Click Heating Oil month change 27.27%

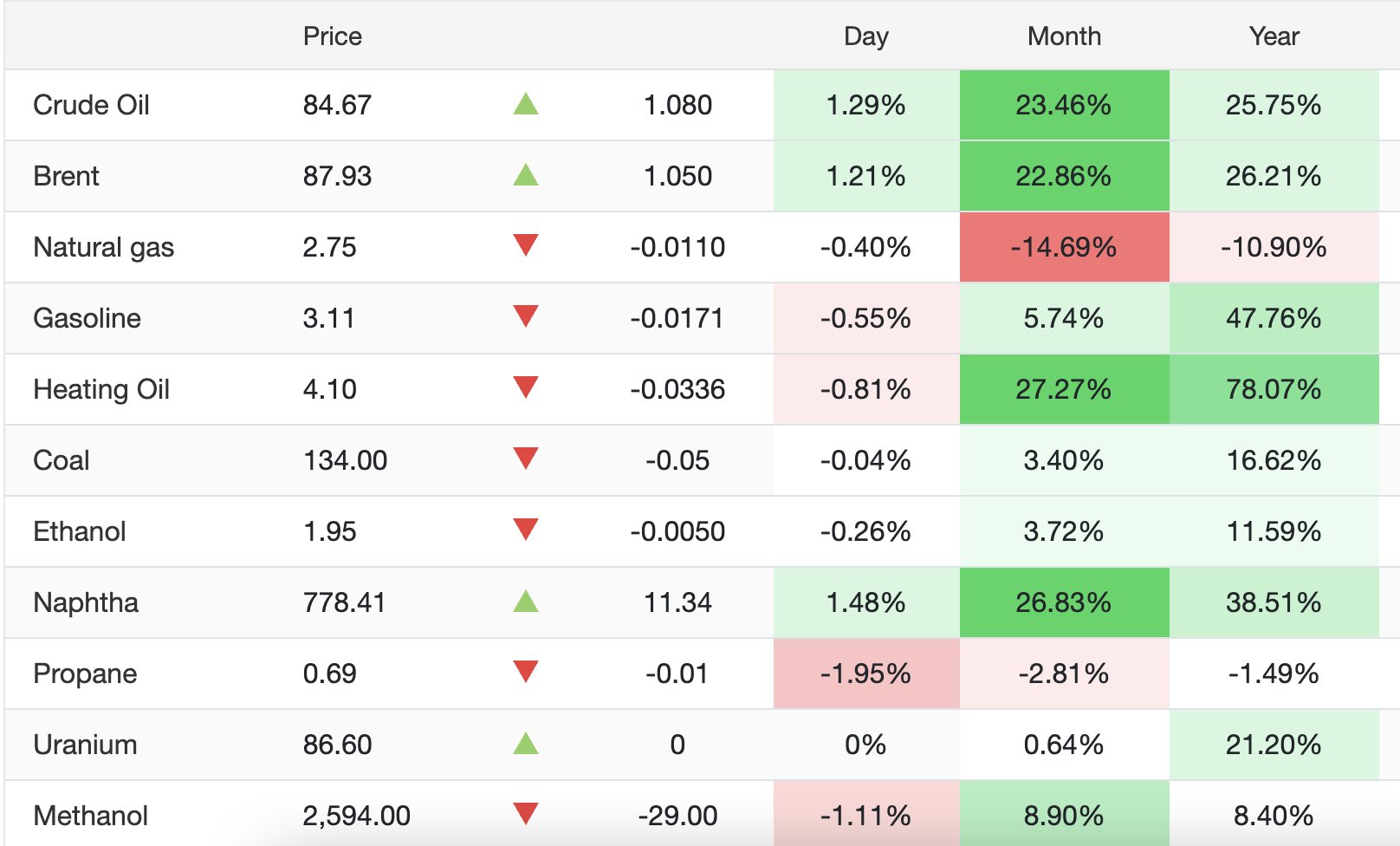1064,389
